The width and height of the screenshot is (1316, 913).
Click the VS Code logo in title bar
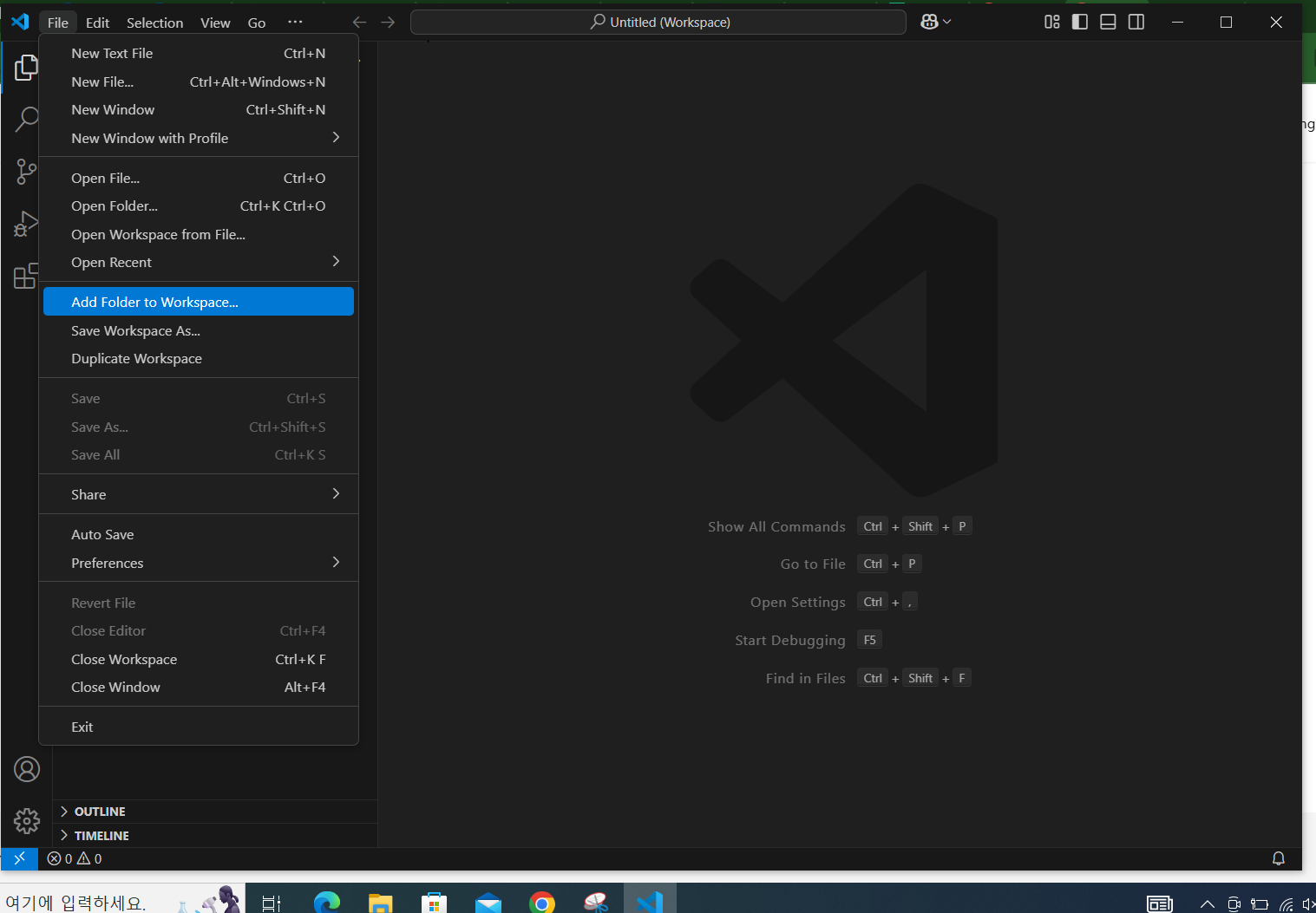tap(19, 22)
